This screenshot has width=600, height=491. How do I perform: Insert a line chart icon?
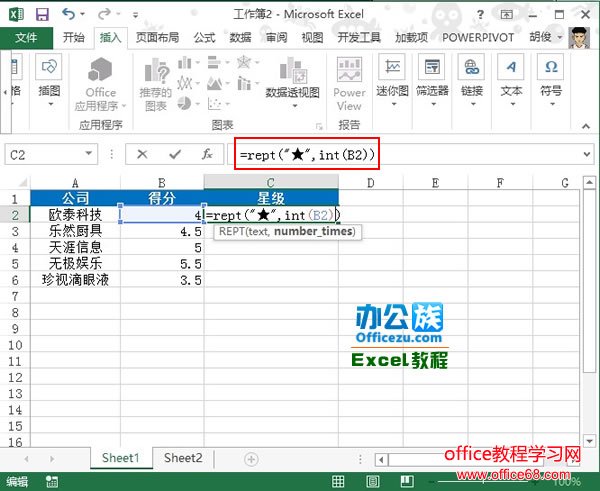tap(184, 83)
